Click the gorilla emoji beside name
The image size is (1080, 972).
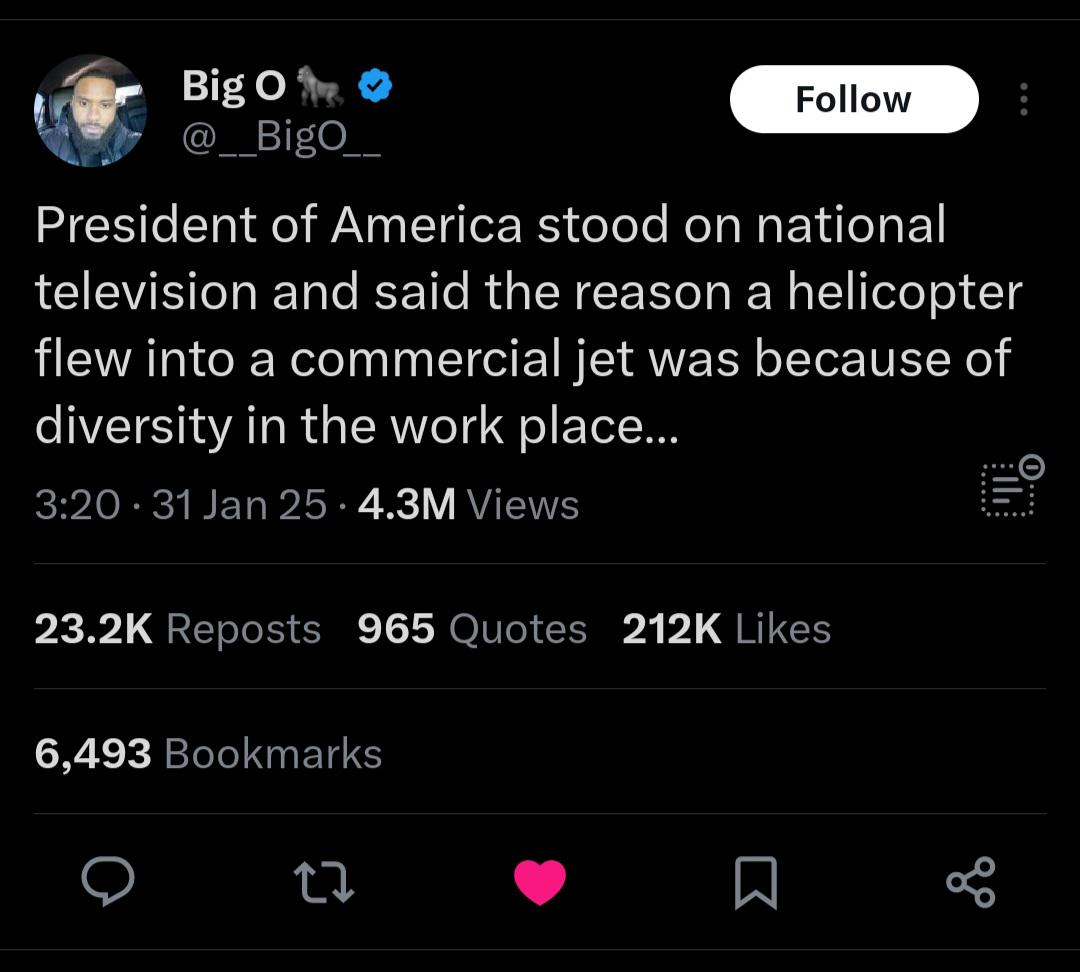click(319, 86)
